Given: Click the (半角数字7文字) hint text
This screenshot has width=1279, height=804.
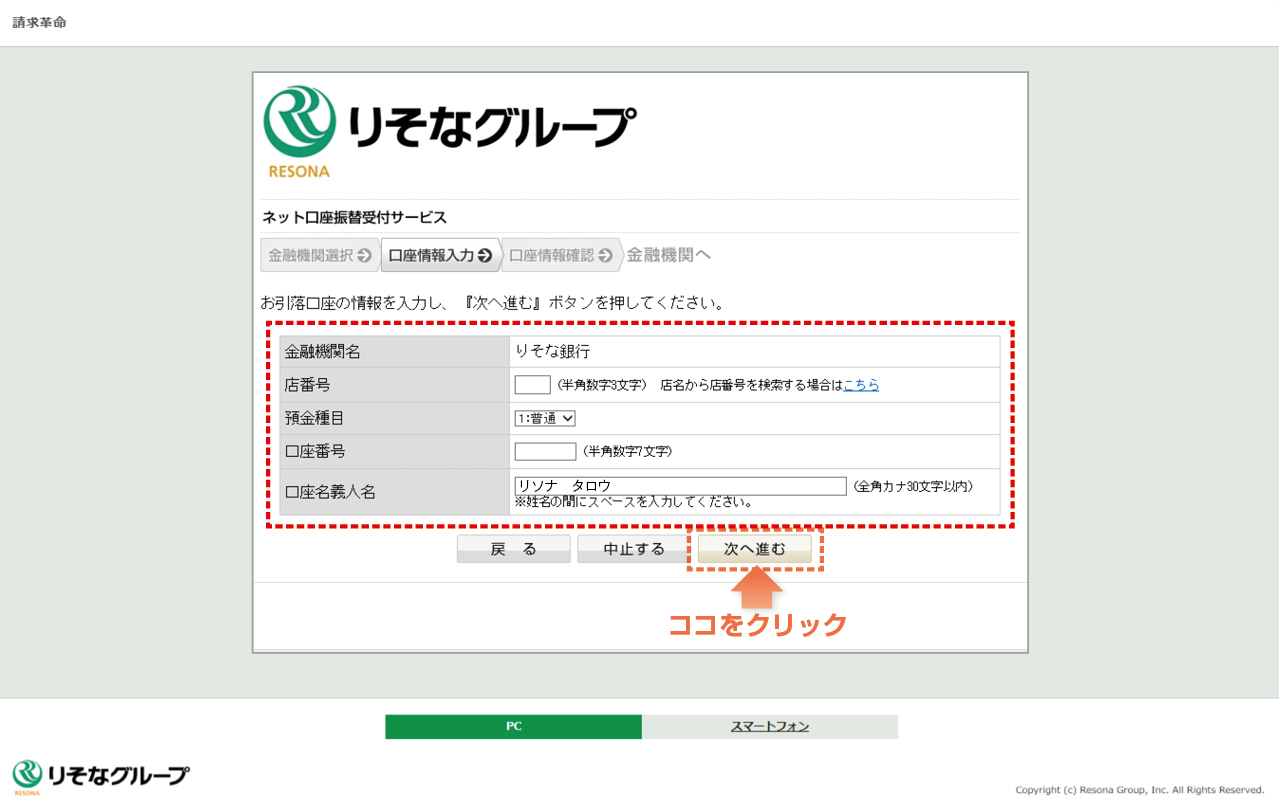Looking at the screenshot, I should pos(627,451).
